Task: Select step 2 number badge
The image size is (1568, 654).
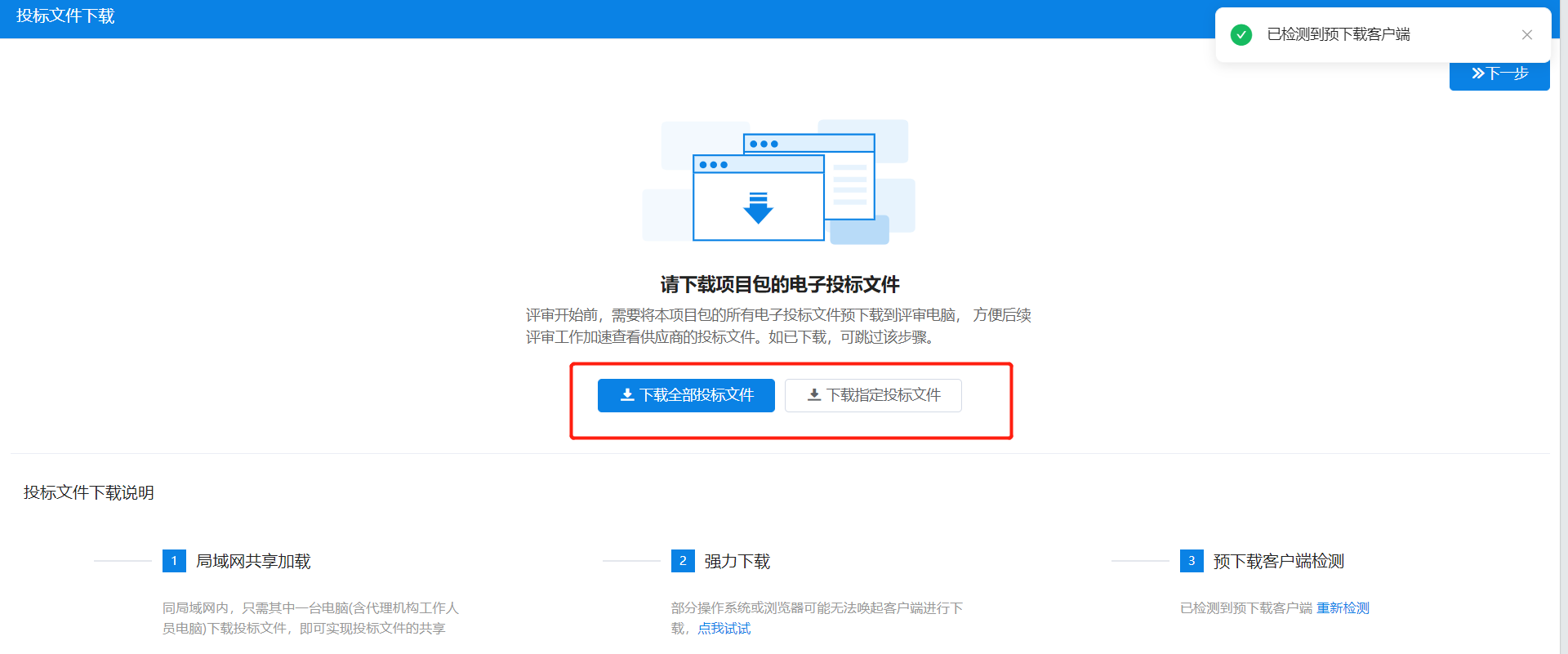Action: pyautogui.click(x=683, y=561)
